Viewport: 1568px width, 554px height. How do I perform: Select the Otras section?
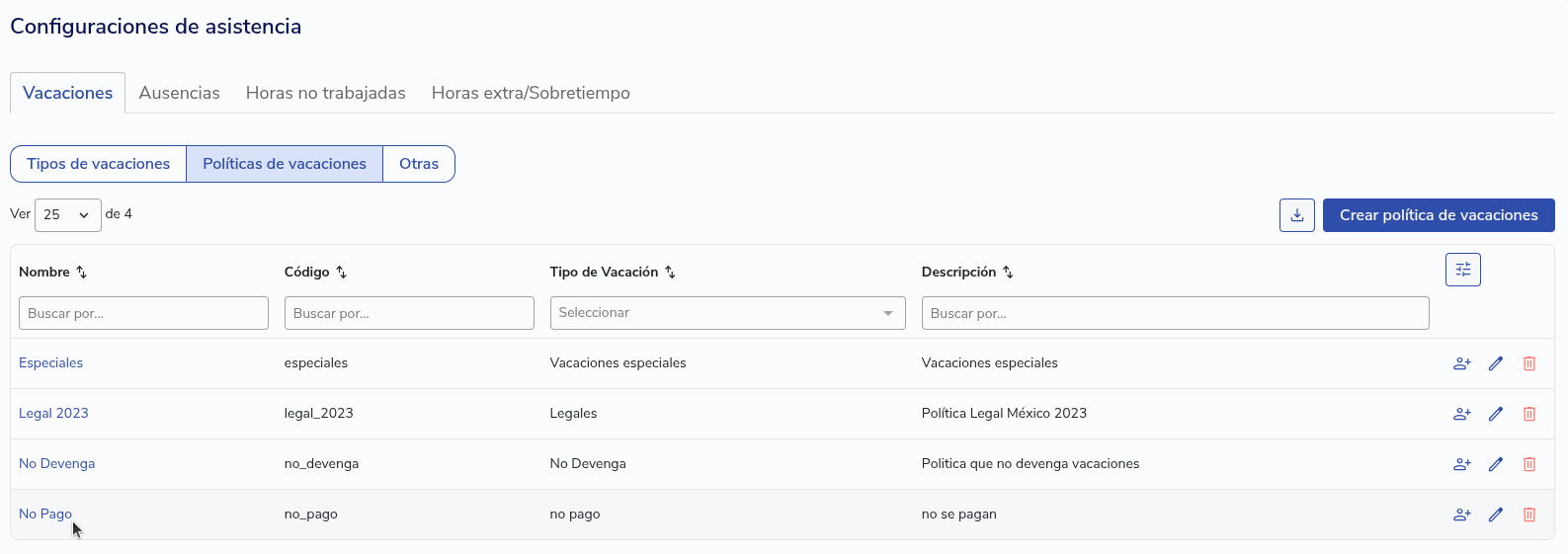coord(419,164)
